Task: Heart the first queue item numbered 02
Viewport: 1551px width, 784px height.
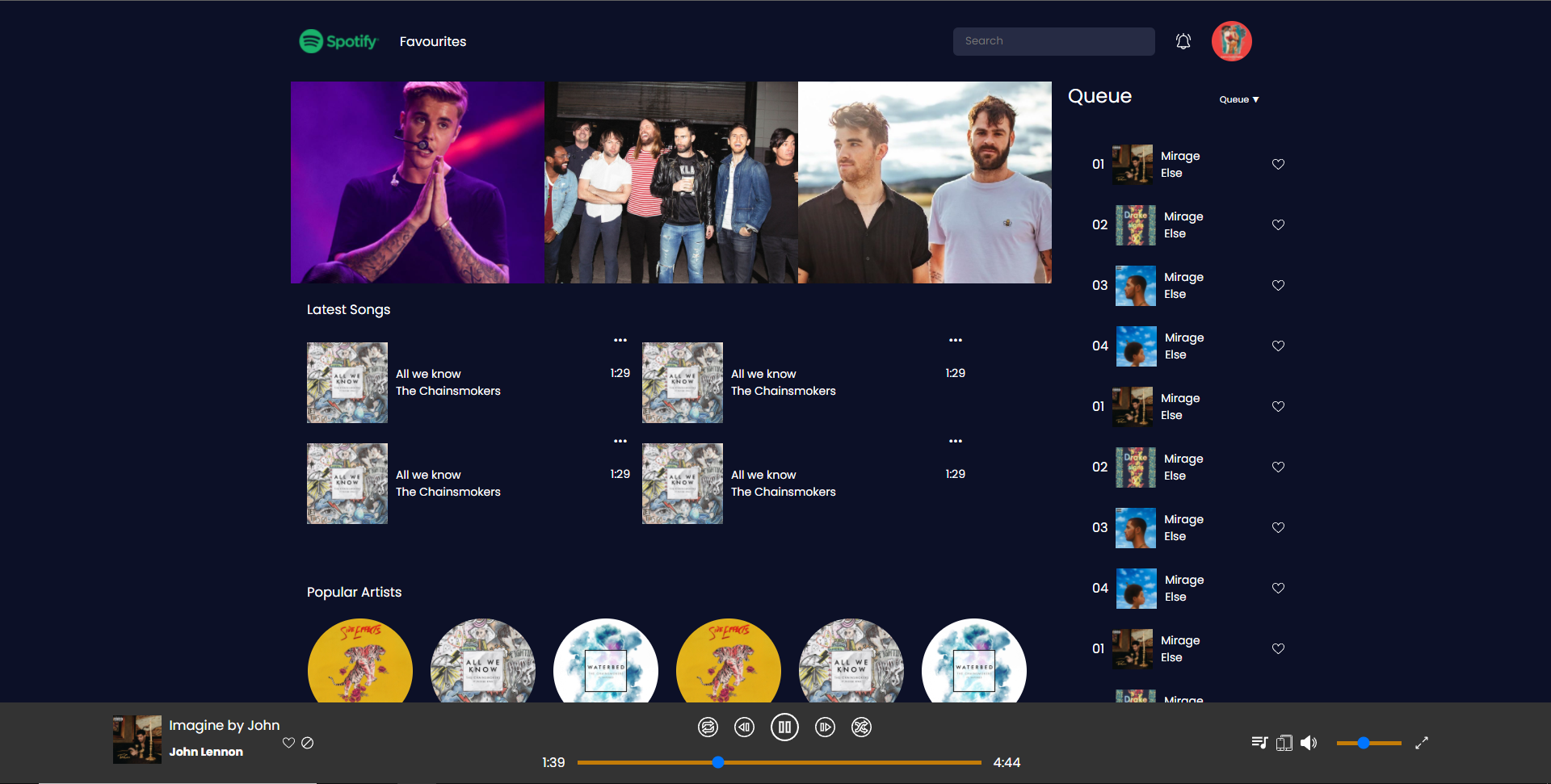Action: click(x=1278, y=224)
